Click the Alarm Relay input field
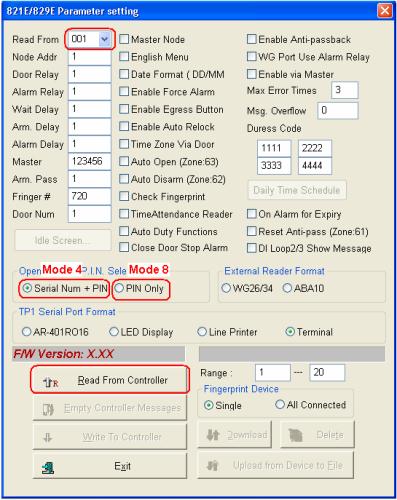 pyautogui.click(x=90, y=92)
